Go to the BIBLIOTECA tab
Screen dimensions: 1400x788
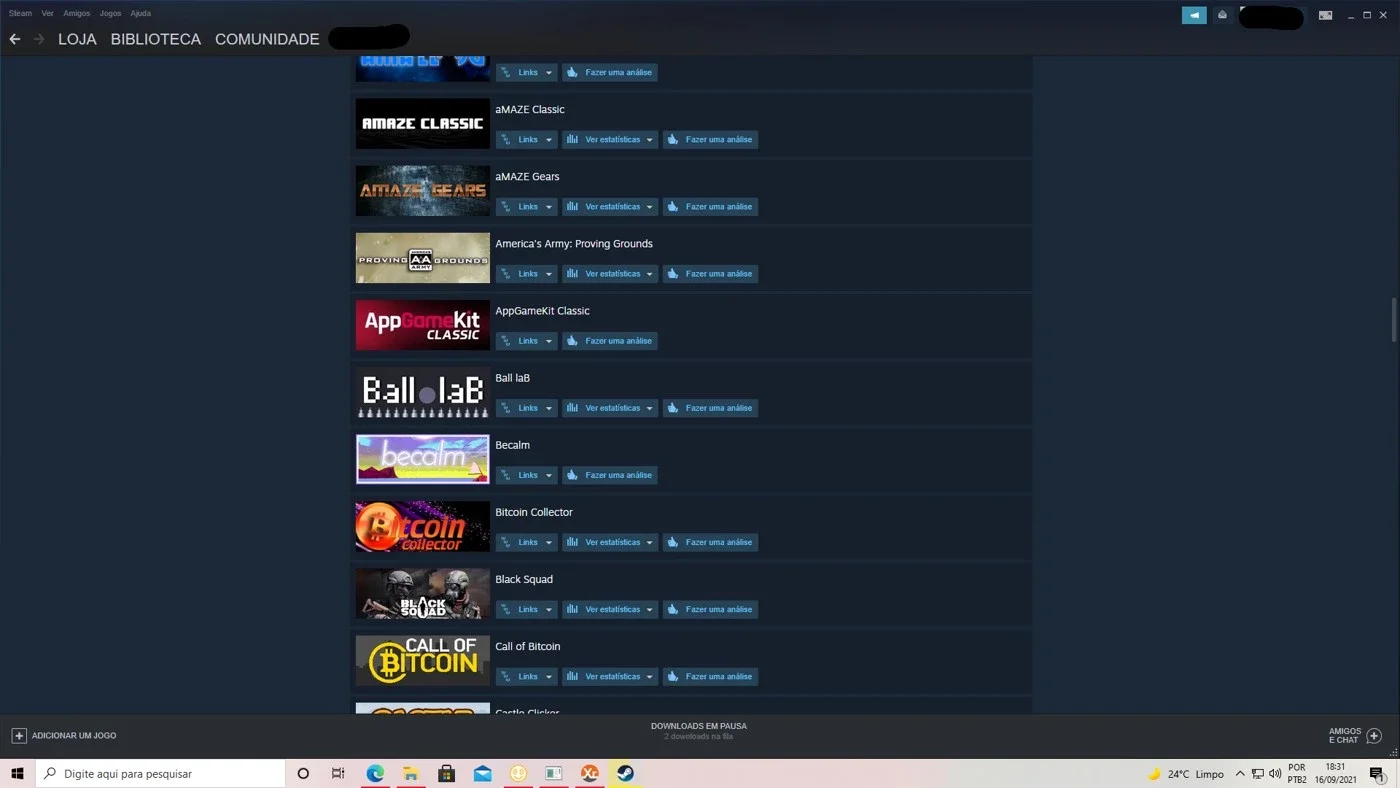156,39
